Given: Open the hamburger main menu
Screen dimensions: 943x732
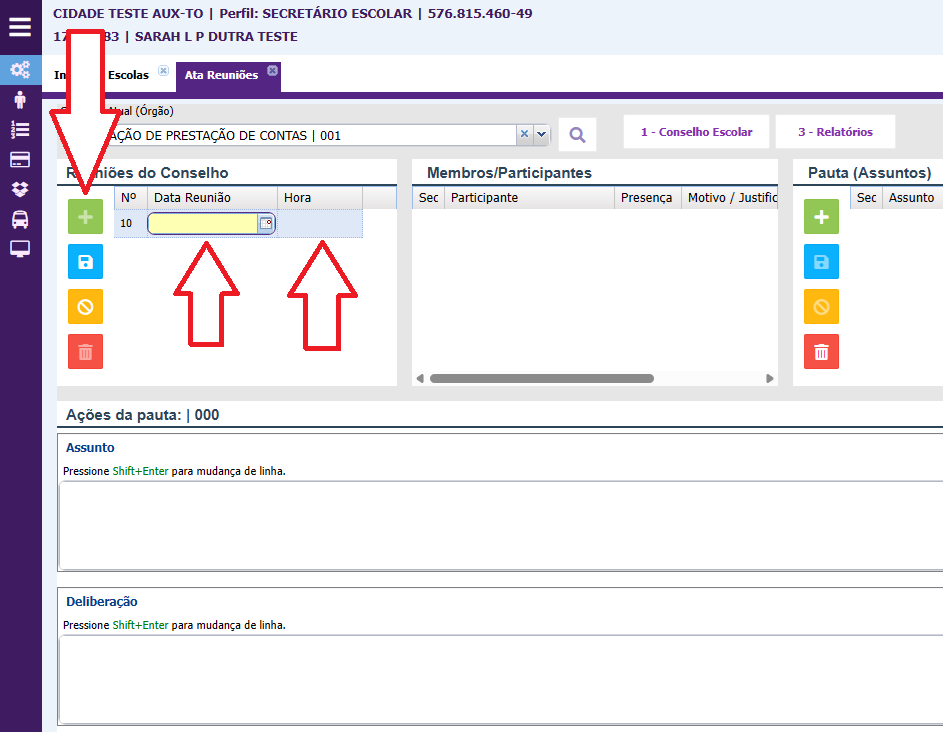Looking at the screenshot, I should 20,27.
